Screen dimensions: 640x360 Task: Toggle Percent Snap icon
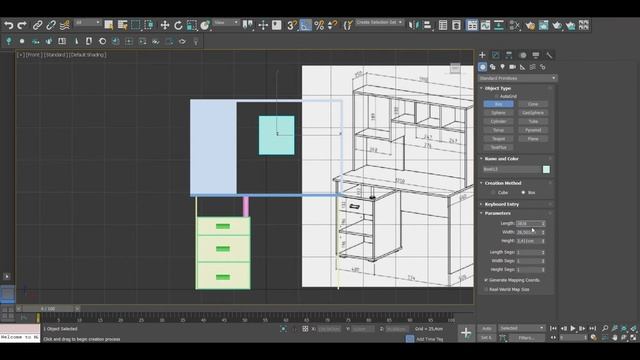[319, 25]
